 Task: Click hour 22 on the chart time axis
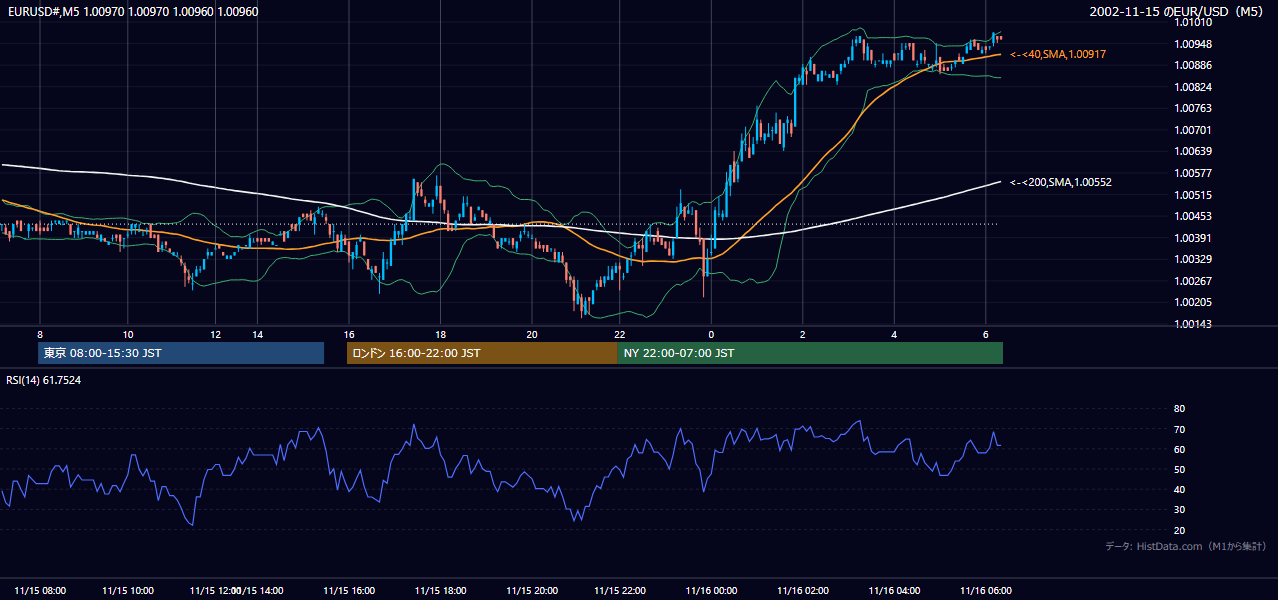click(x=620, y=334)
